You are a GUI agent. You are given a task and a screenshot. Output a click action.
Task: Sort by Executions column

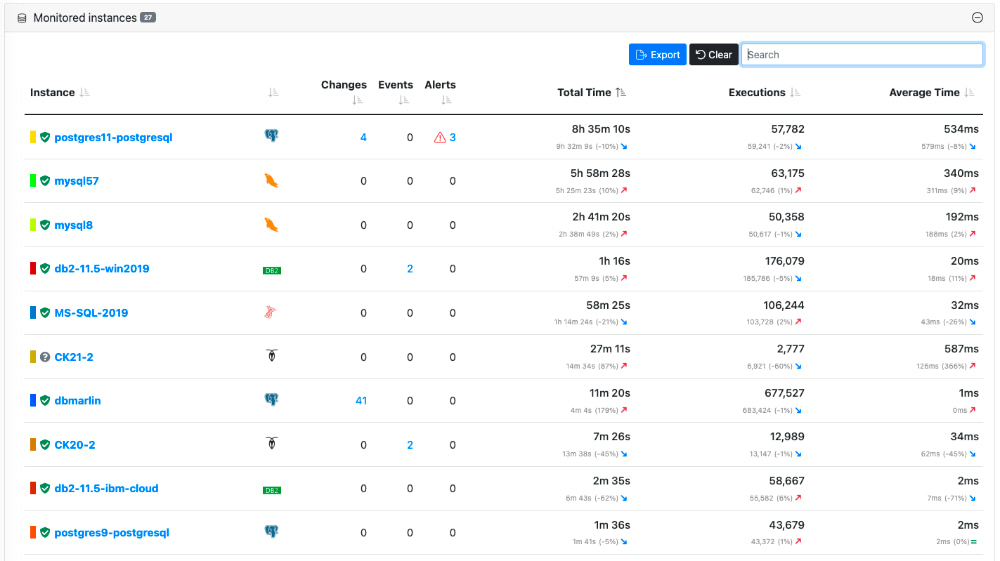(x=794, y=93)
